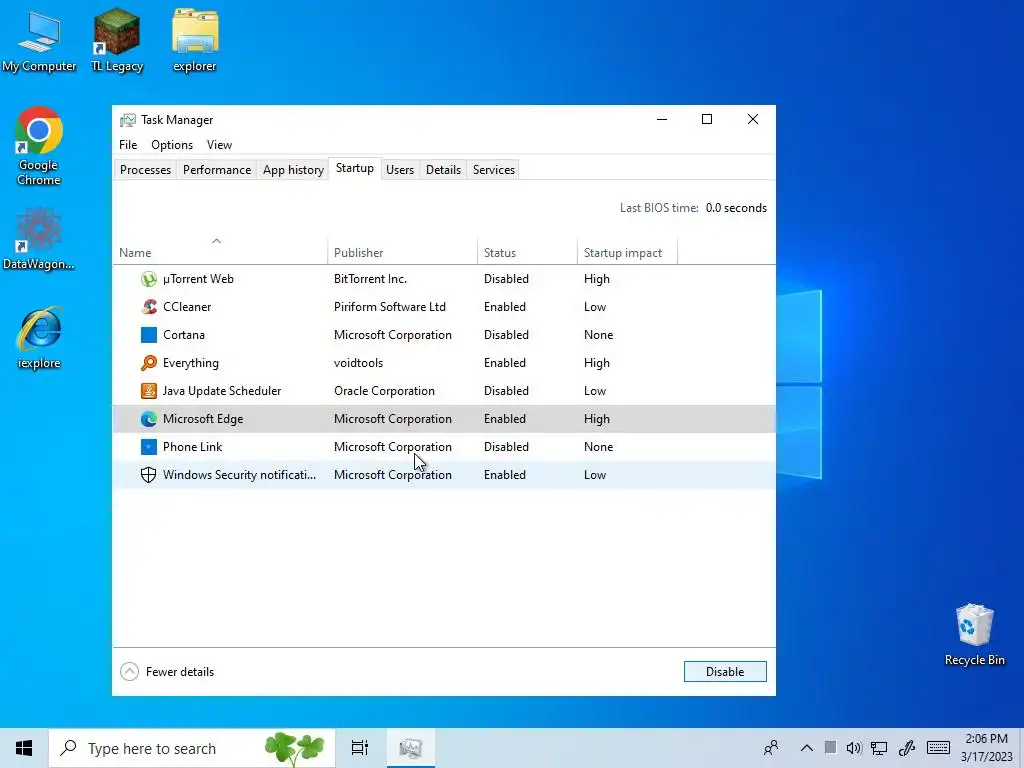The width and height of the screenshot is (1024, 768).
Task: Sort by the Name column header
Action: 220,253
